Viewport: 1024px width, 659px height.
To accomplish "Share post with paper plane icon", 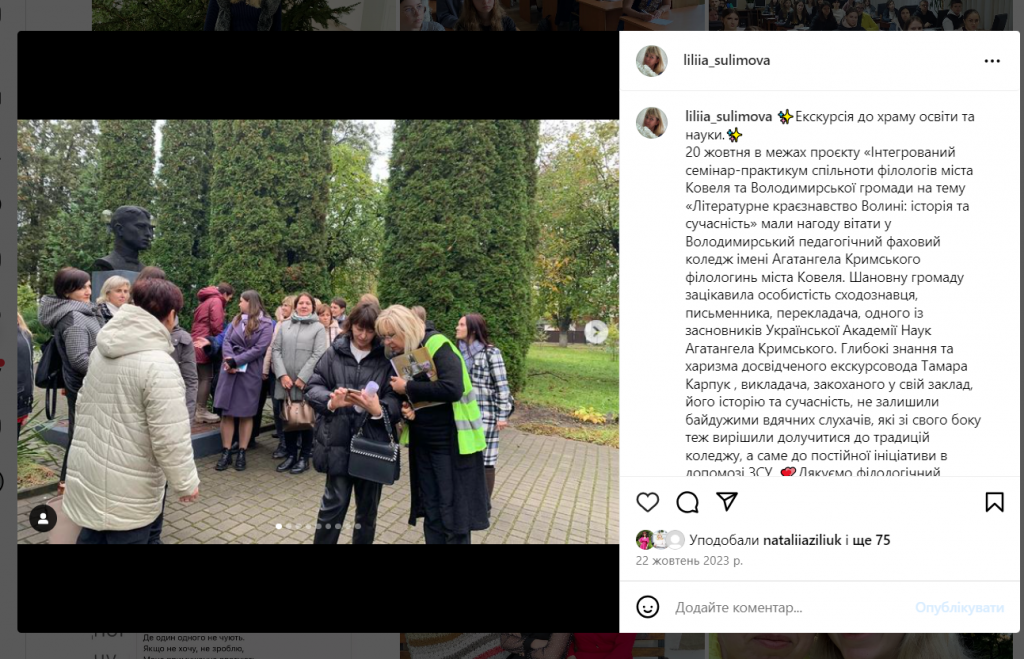I will [726, 502].
